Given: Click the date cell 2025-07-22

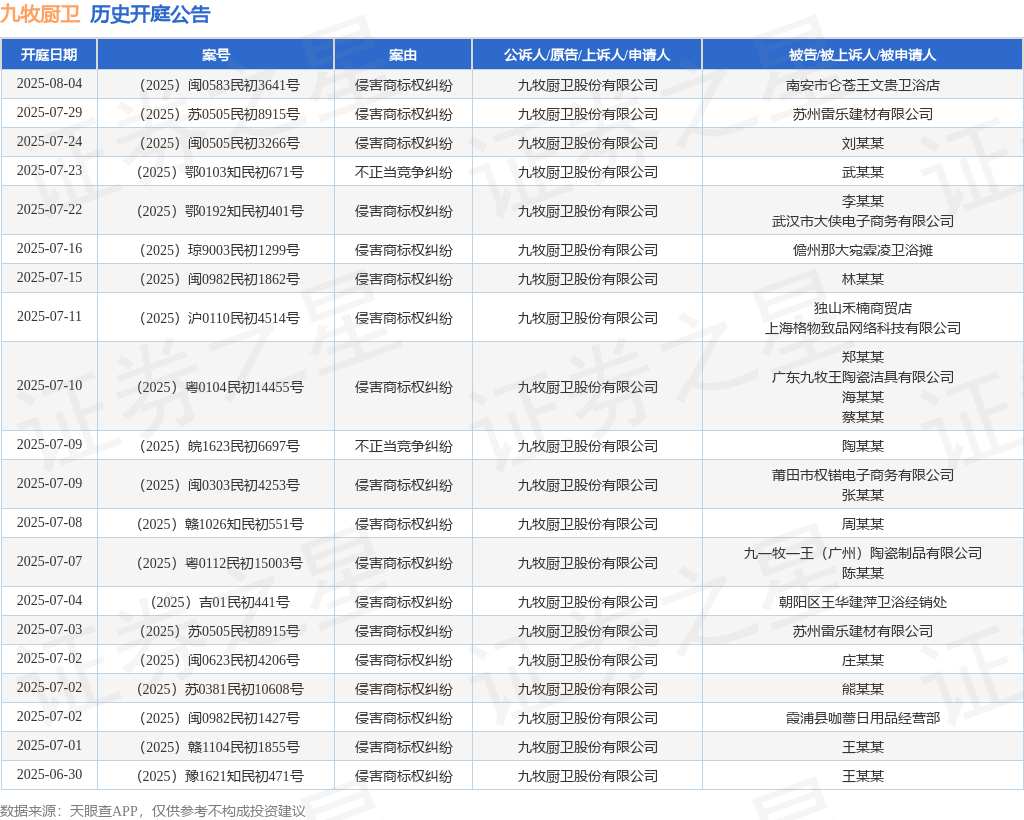Looking at the screenshot, I should coord(49,210).
